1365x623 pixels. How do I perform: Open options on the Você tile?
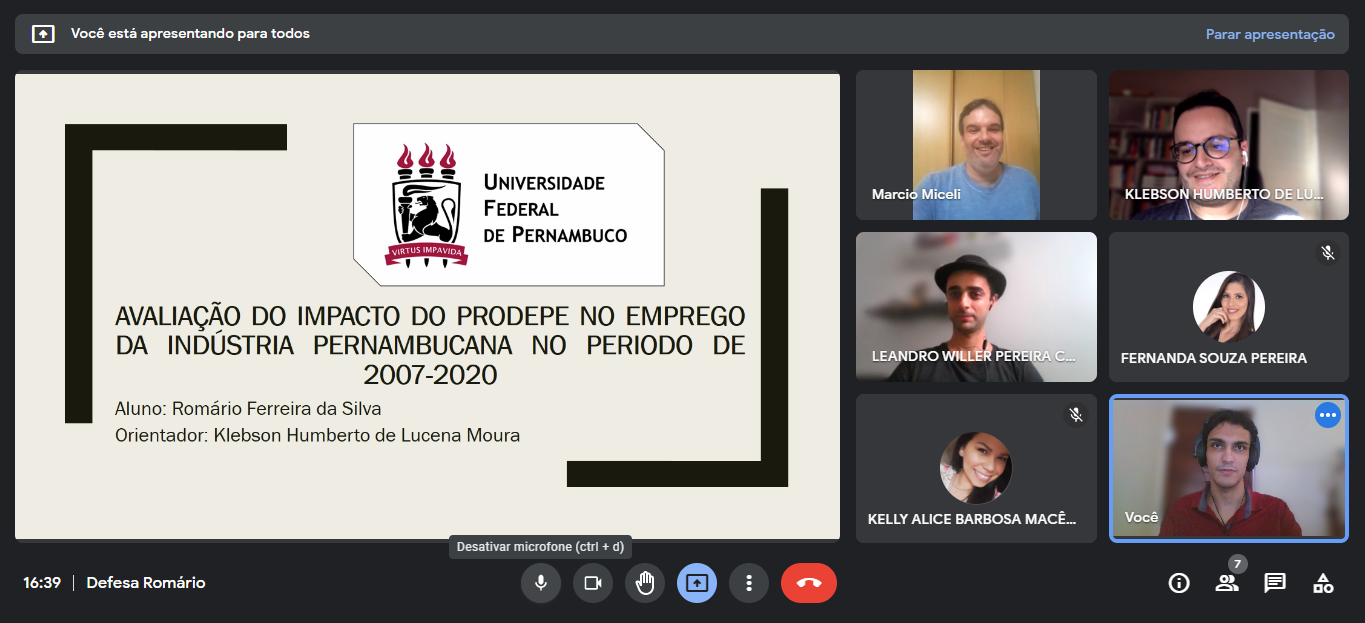1328,415
